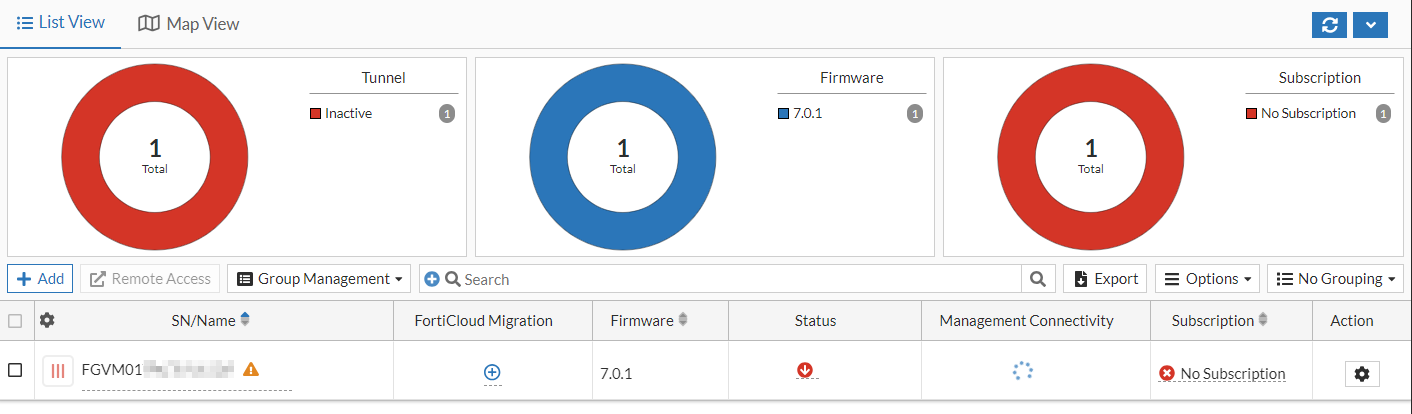Screen dimensions: 1412x414
Task: Select the List View tab
Action: point(61,22)
